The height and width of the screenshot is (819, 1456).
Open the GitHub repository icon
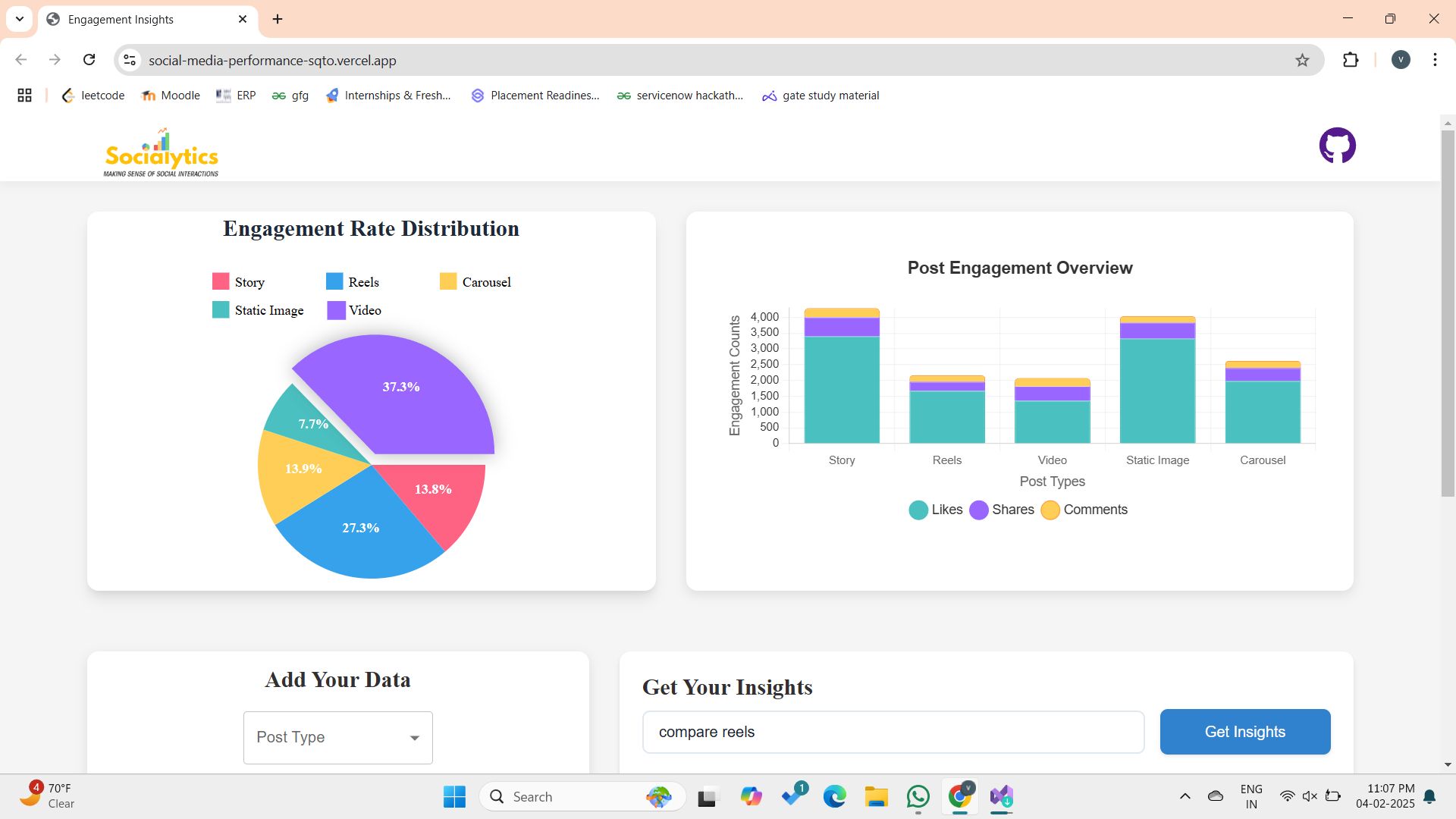click(x=1337, y=146)
